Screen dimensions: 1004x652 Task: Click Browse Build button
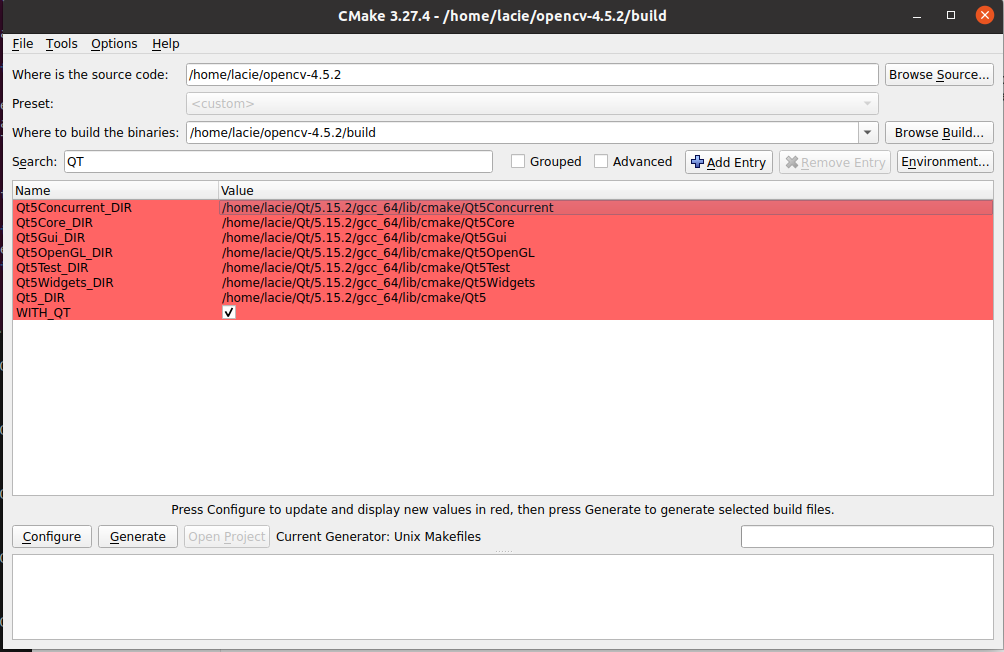pos(939,133)
